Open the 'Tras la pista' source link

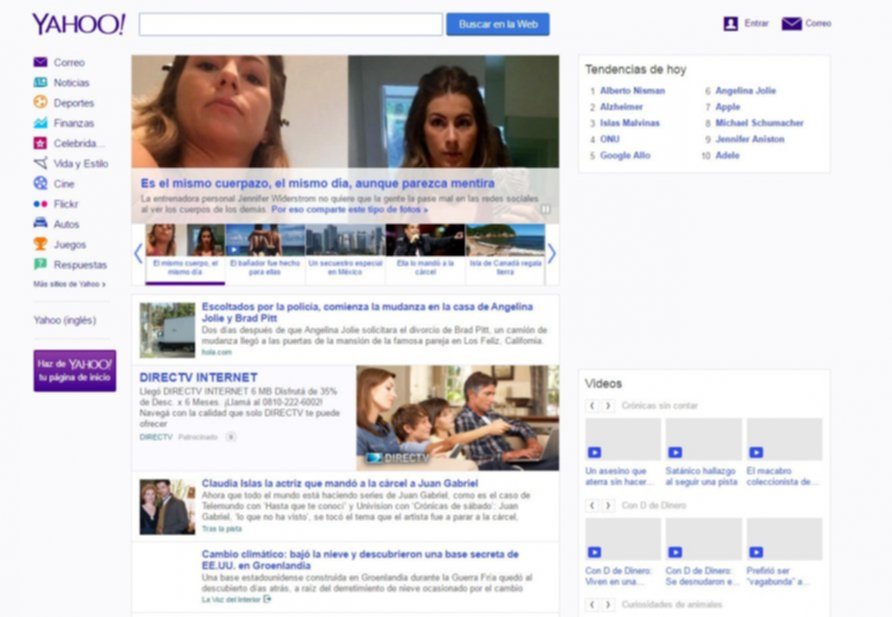point(222,529)
